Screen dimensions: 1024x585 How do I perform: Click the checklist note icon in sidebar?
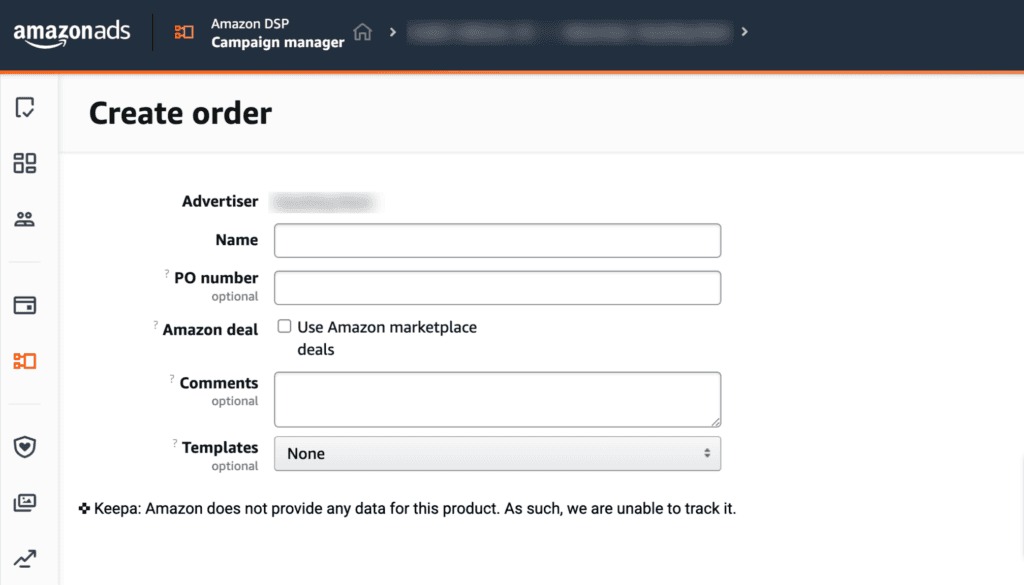pos(25,108)
